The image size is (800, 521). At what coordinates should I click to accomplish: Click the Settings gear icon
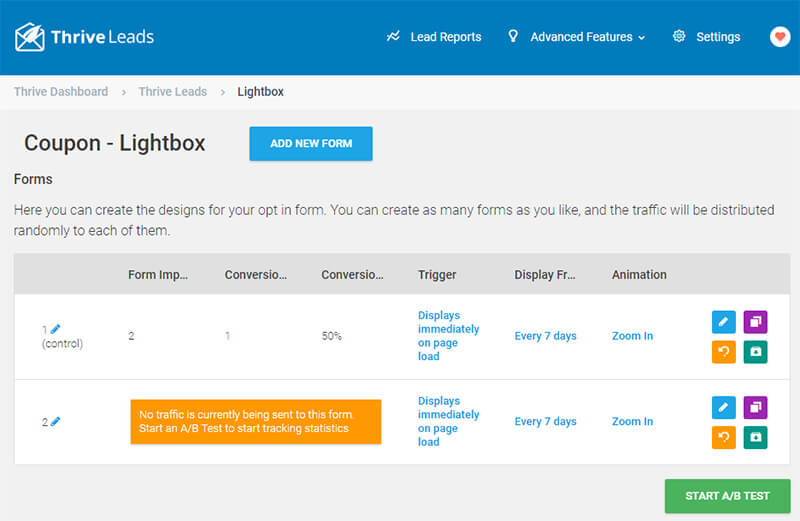click(679, 36)
